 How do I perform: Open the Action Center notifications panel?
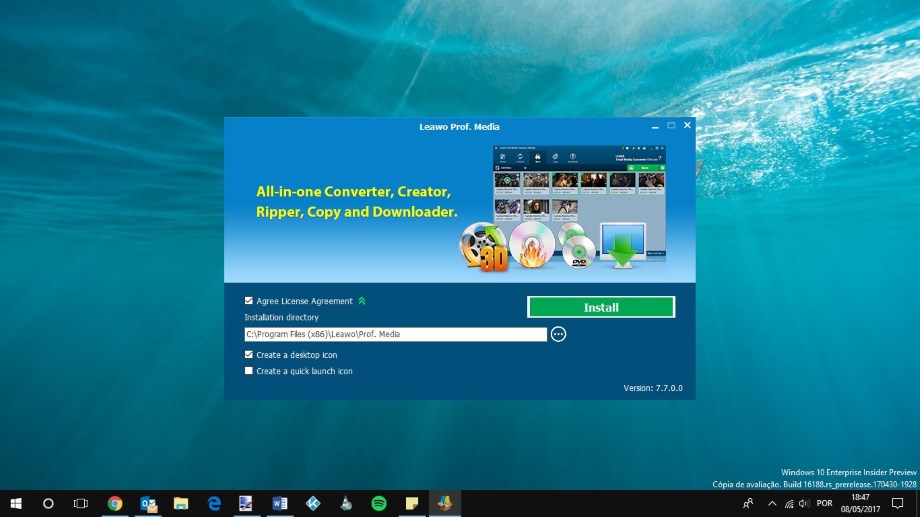[x=898, y=503]
